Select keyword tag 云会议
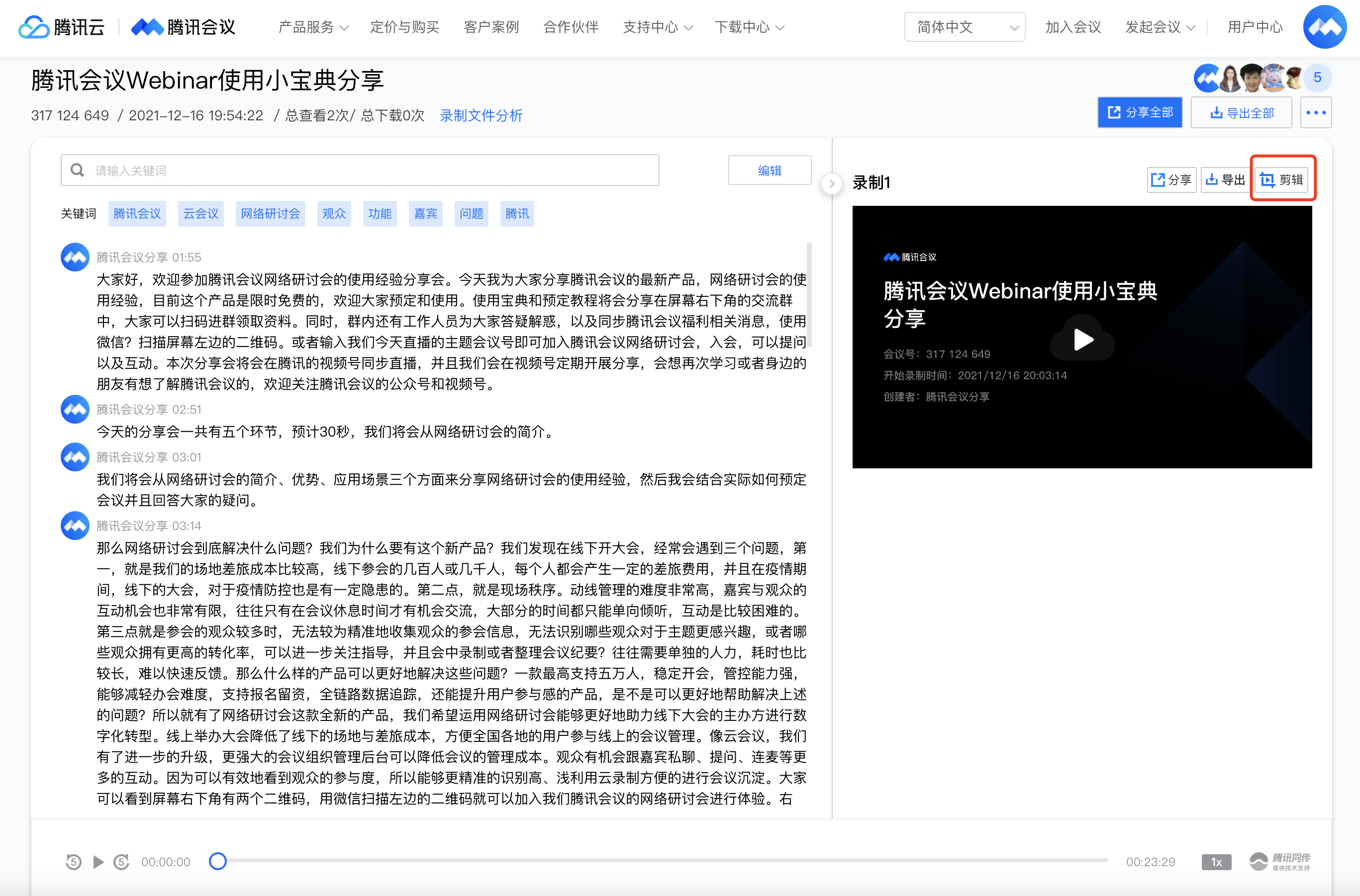The width and height of the screenshot is (1360, 896). tap(200, 214)
